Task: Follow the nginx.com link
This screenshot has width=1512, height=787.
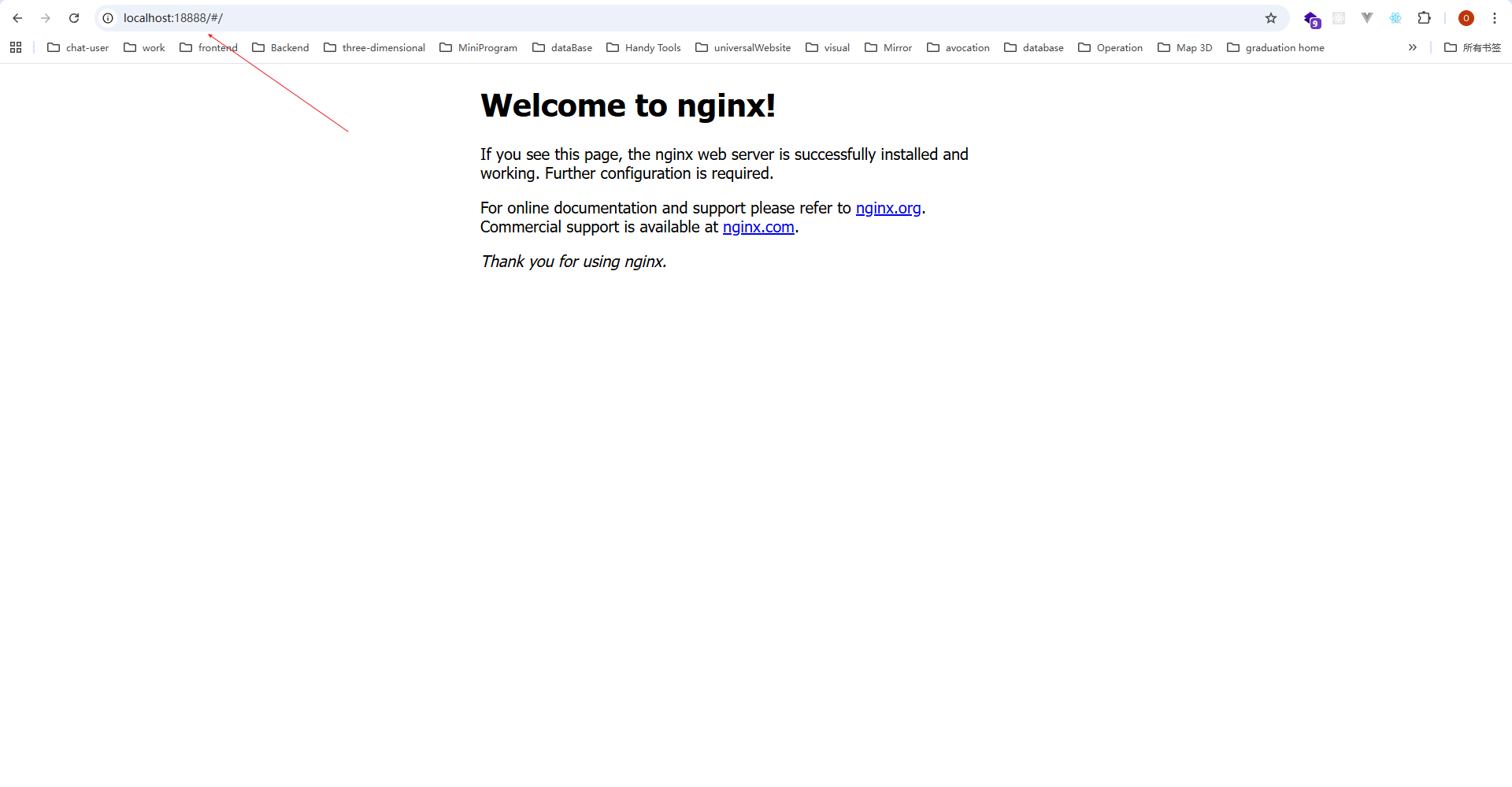Action: pyautogui.click(x=758, y=227)
